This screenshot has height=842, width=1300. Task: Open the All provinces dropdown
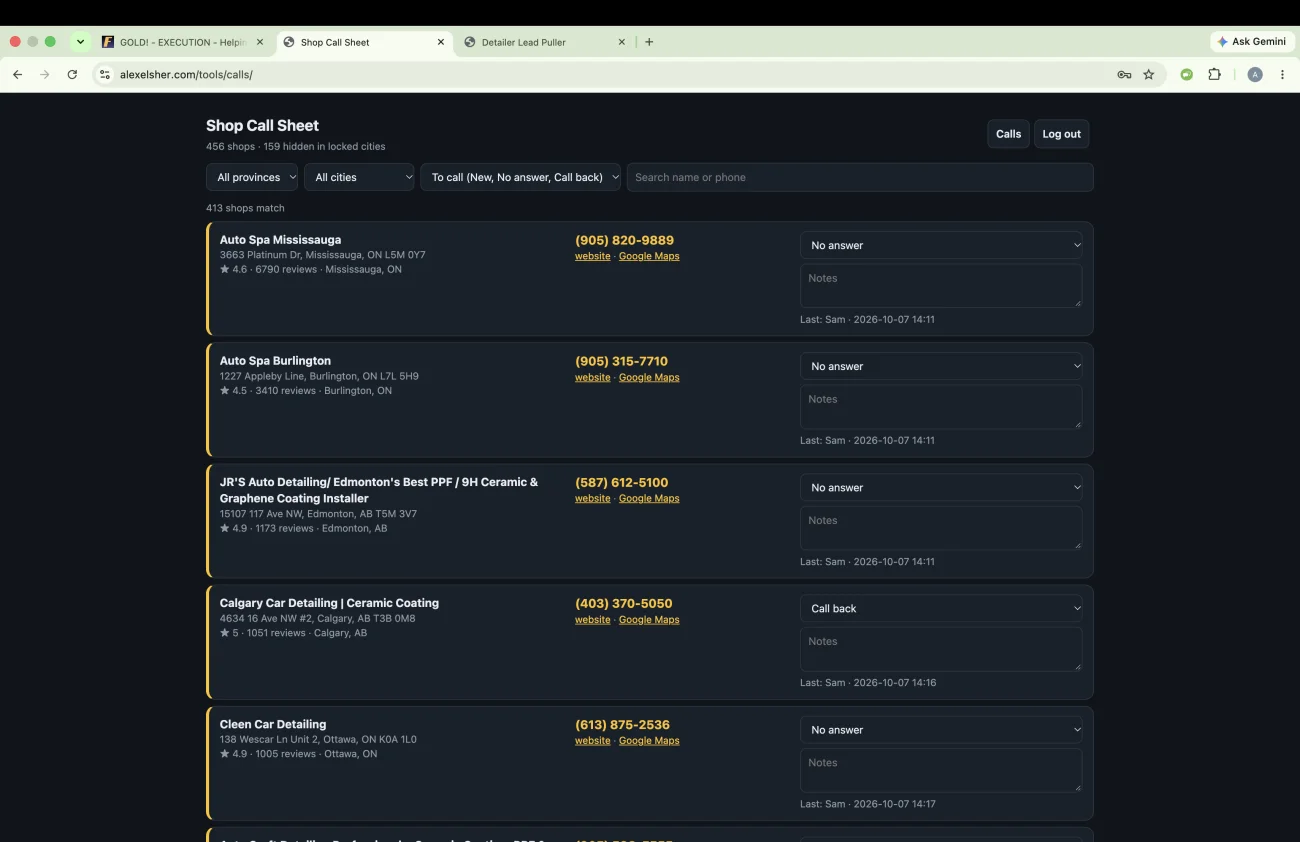(252, 177)
